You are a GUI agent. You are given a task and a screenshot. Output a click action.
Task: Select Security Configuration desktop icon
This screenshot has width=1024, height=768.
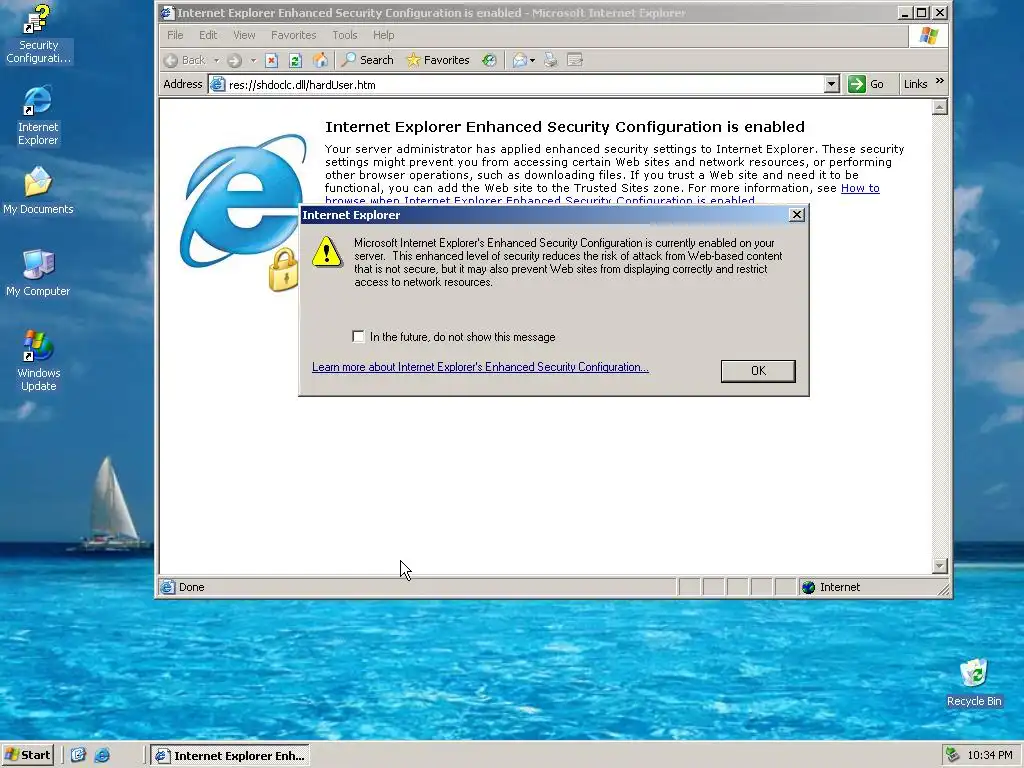[x=38, y=35]
